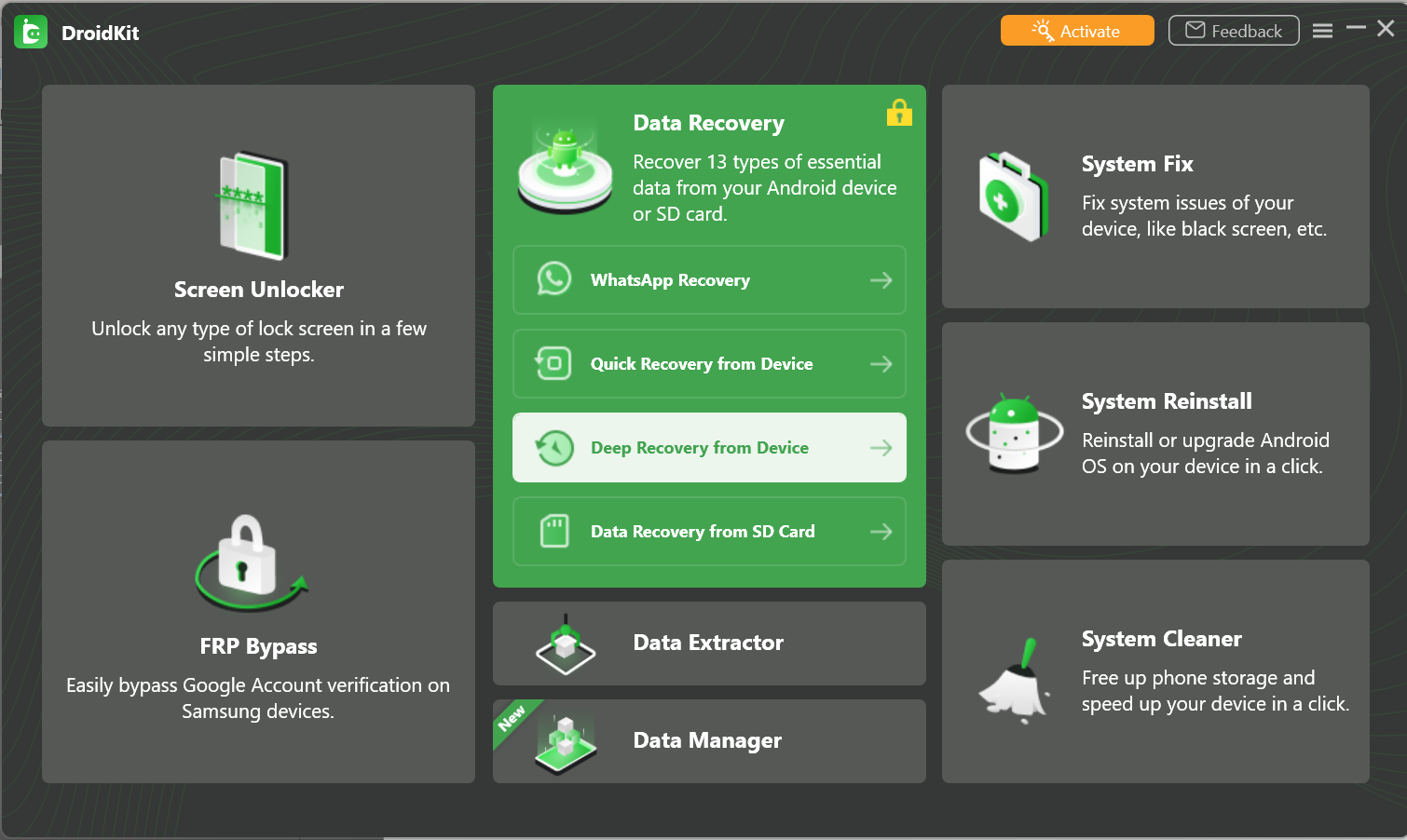Click the Data Recovery from SD Card arrow

(881, 532)
